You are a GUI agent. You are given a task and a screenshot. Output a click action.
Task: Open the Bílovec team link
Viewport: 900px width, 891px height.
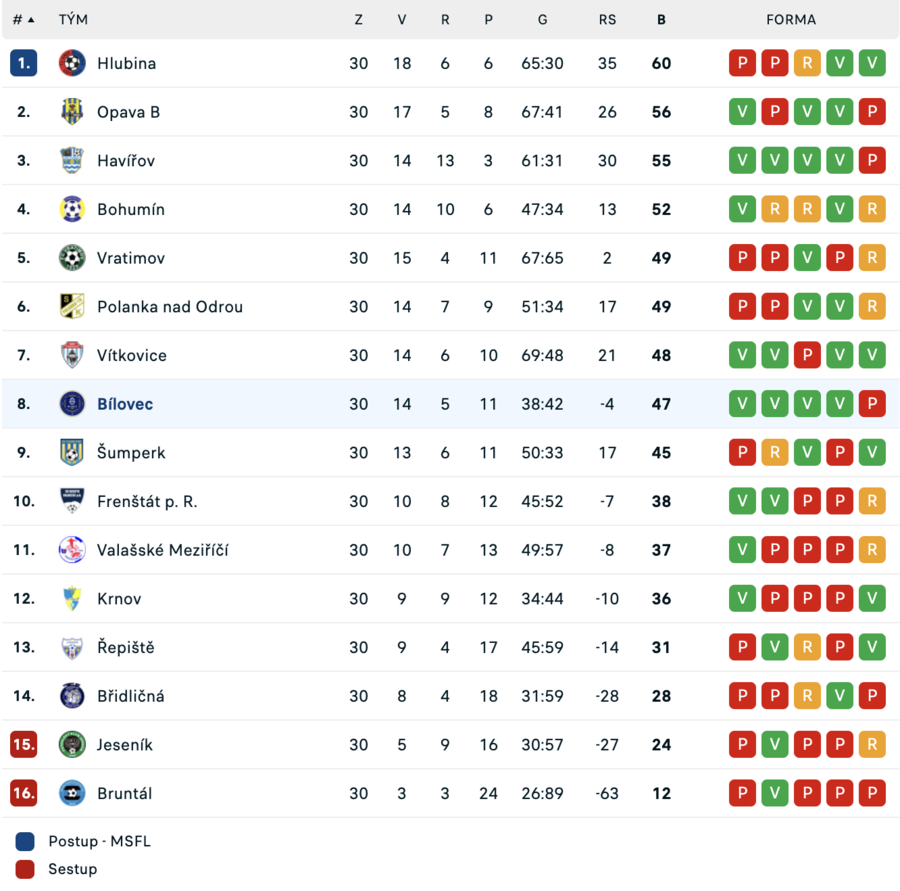tap(125, 404)
